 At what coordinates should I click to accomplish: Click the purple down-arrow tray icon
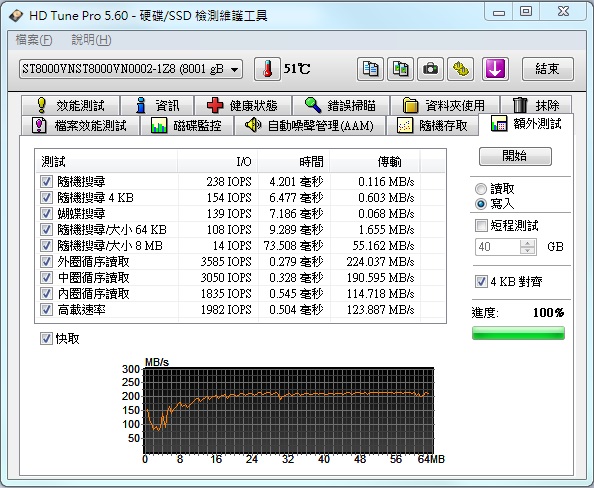(x=495, y=69)
